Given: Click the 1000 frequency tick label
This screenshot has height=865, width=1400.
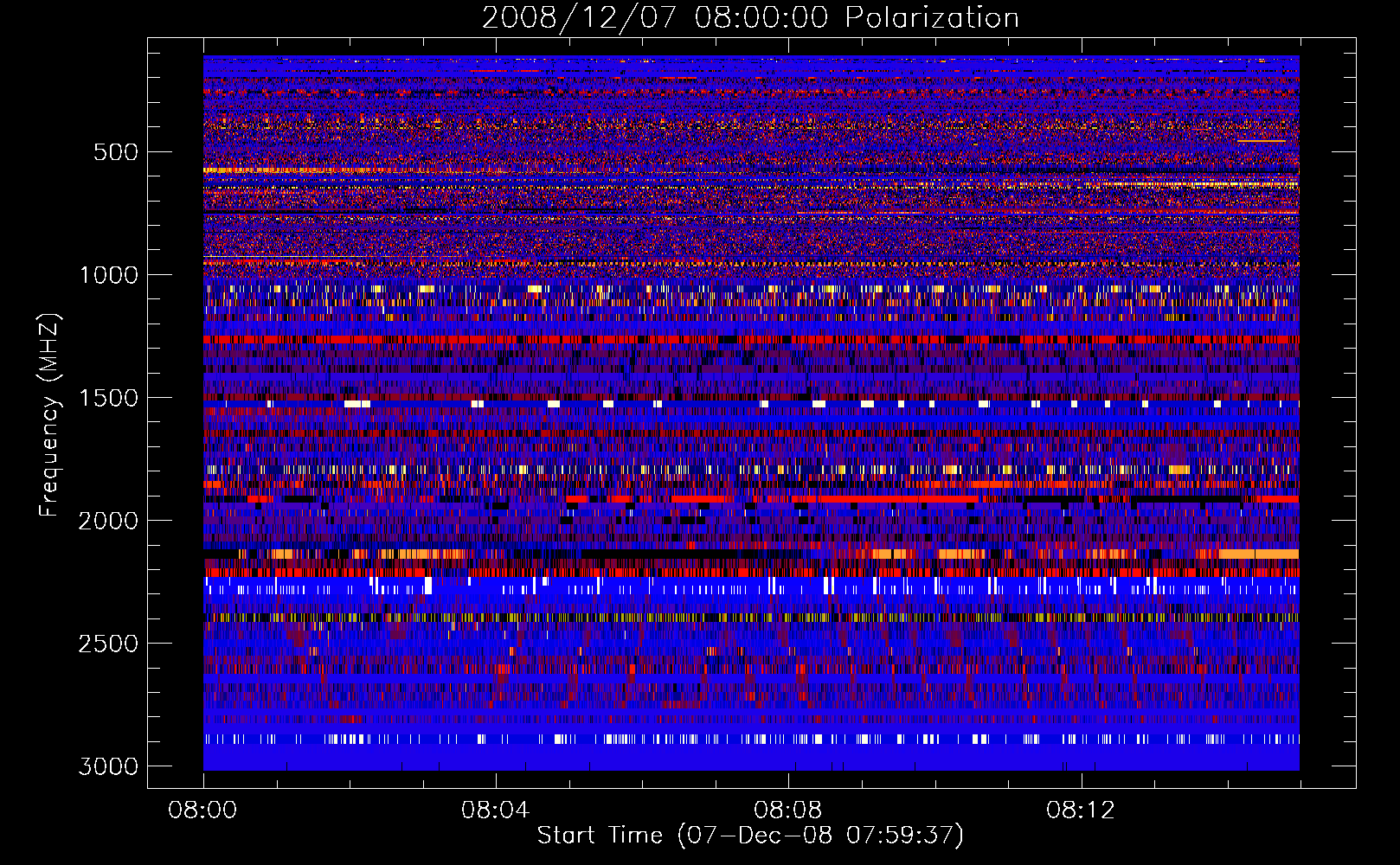Looking at the screenshot, I should click(109, 275).
